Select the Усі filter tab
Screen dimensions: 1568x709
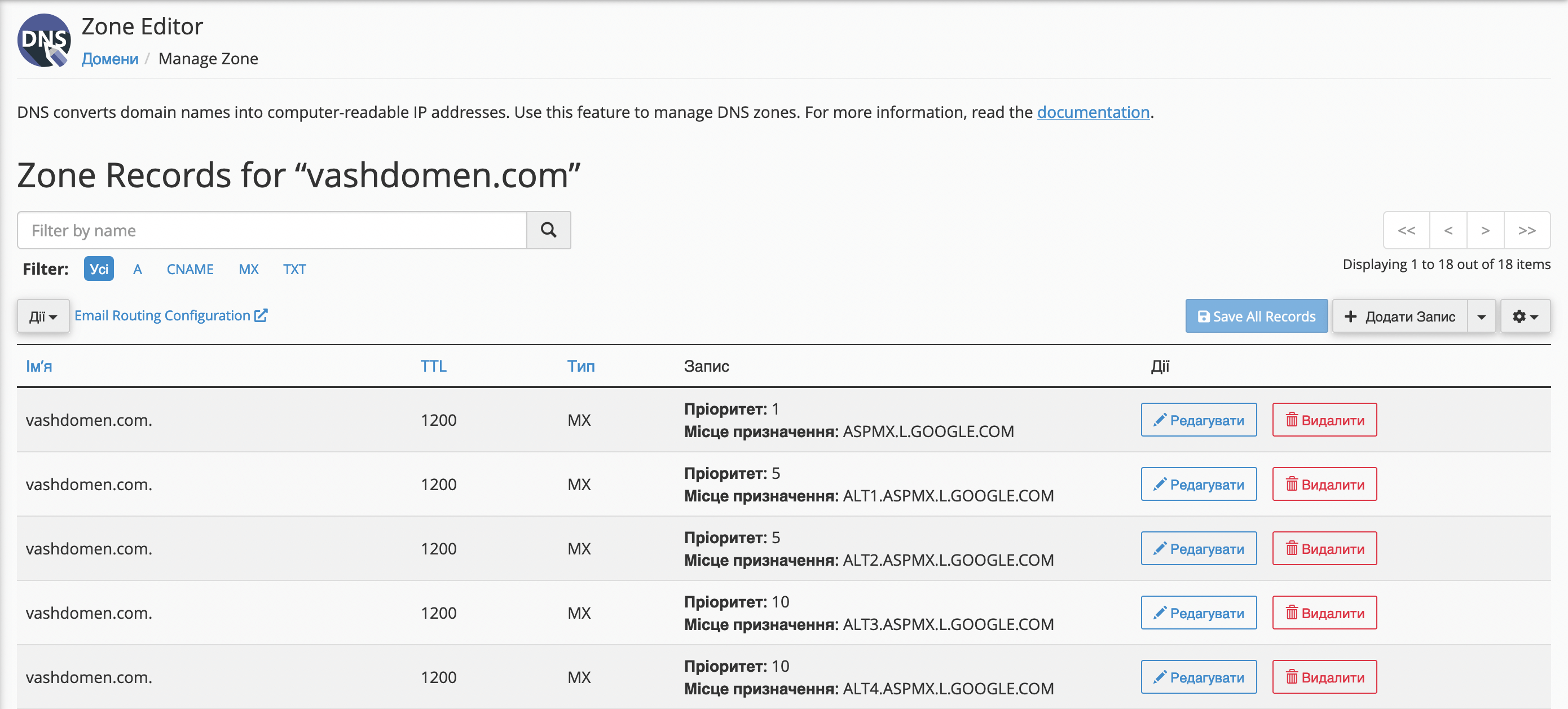[99, 269]
